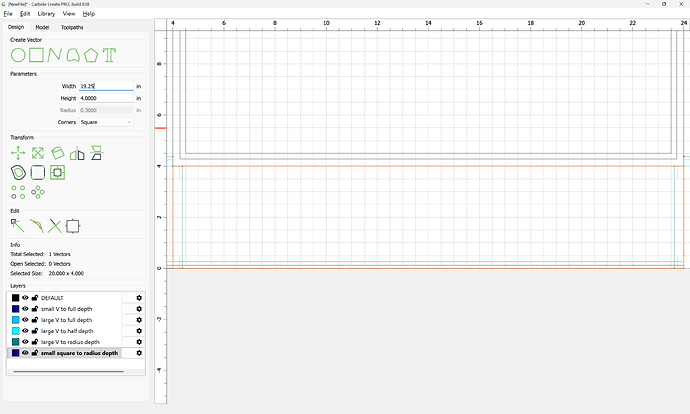Toggle visibility of large V to half depth
690x414 pixels.
[26, 331]
